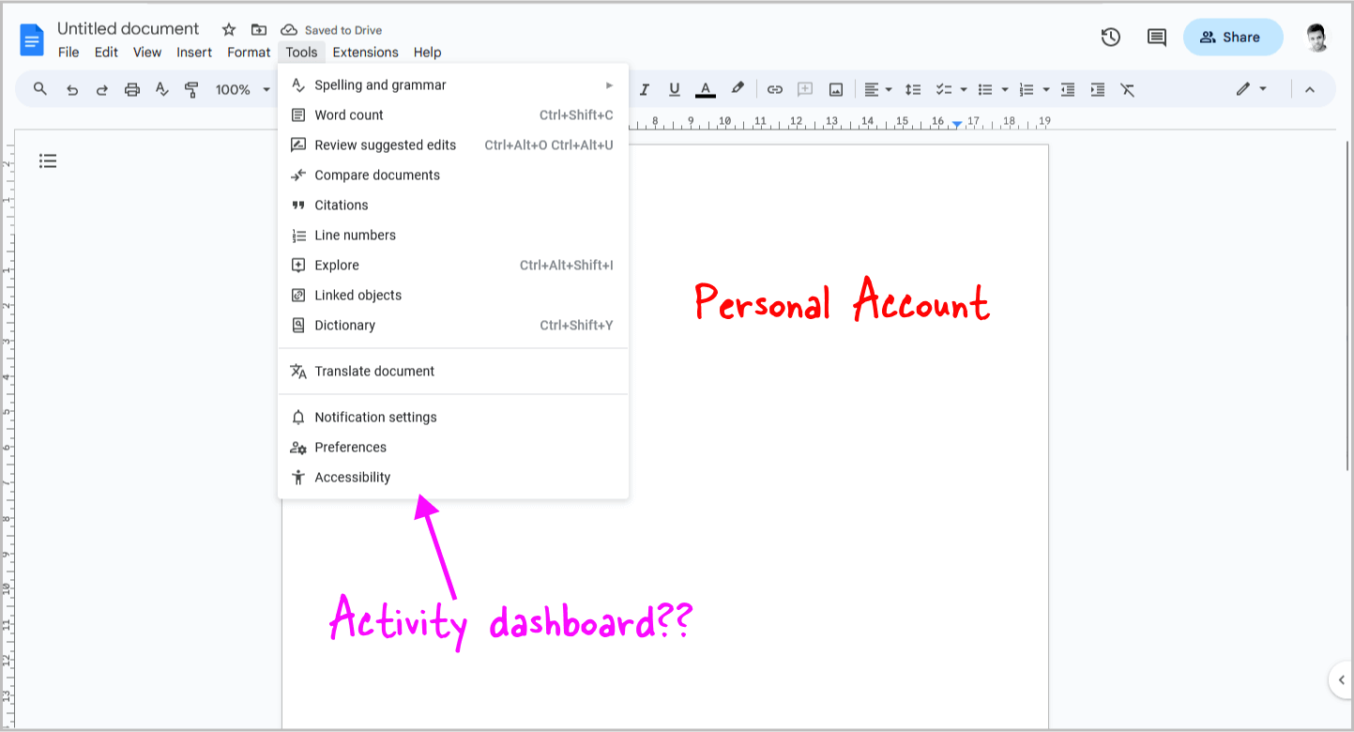This screenshot has height=732, width=1354.
Task: Open the Format menu
Action: [x=248, y=52]
